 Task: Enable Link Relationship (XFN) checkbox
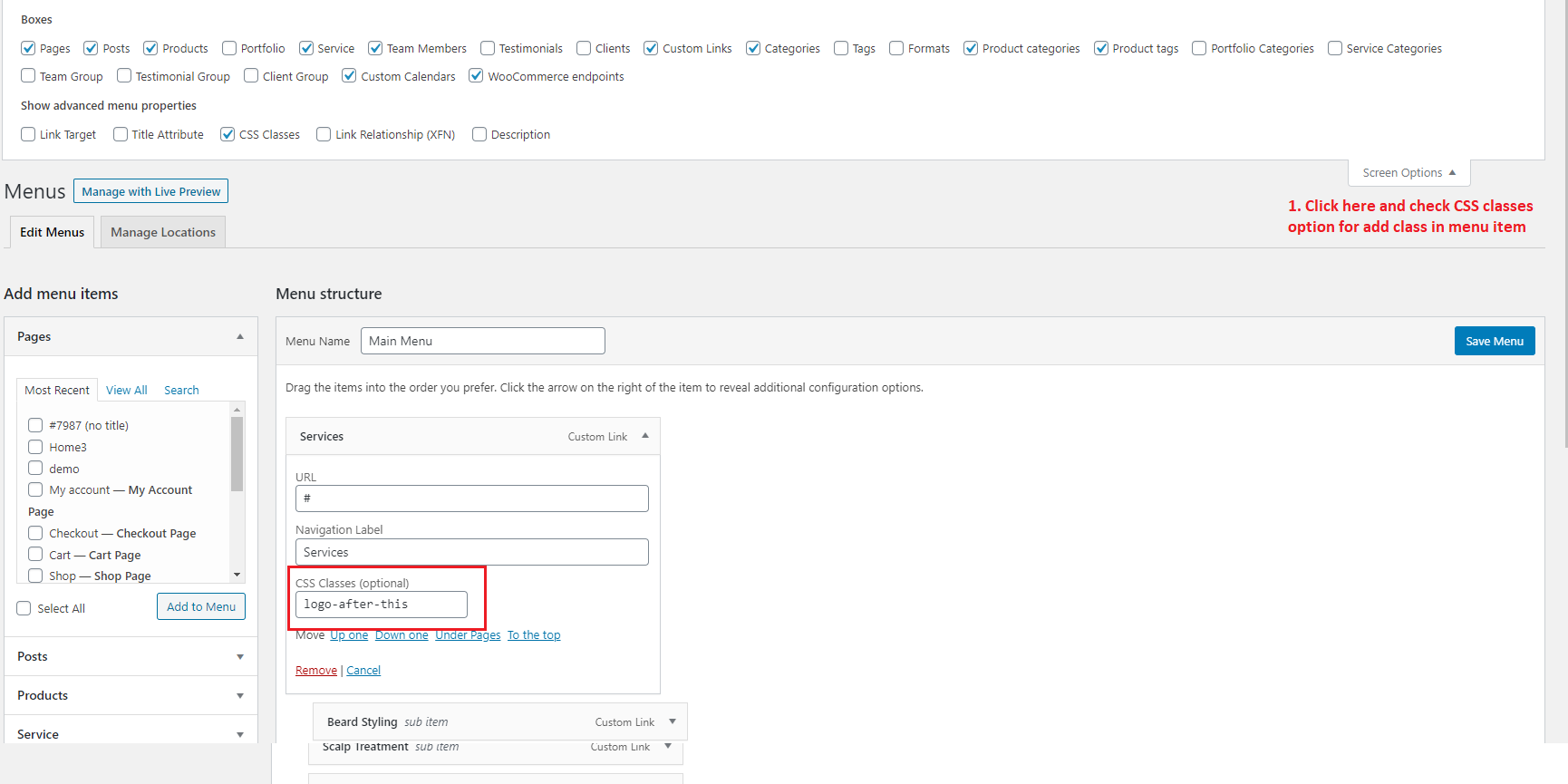pyautogui.click(x=324, y=134)
